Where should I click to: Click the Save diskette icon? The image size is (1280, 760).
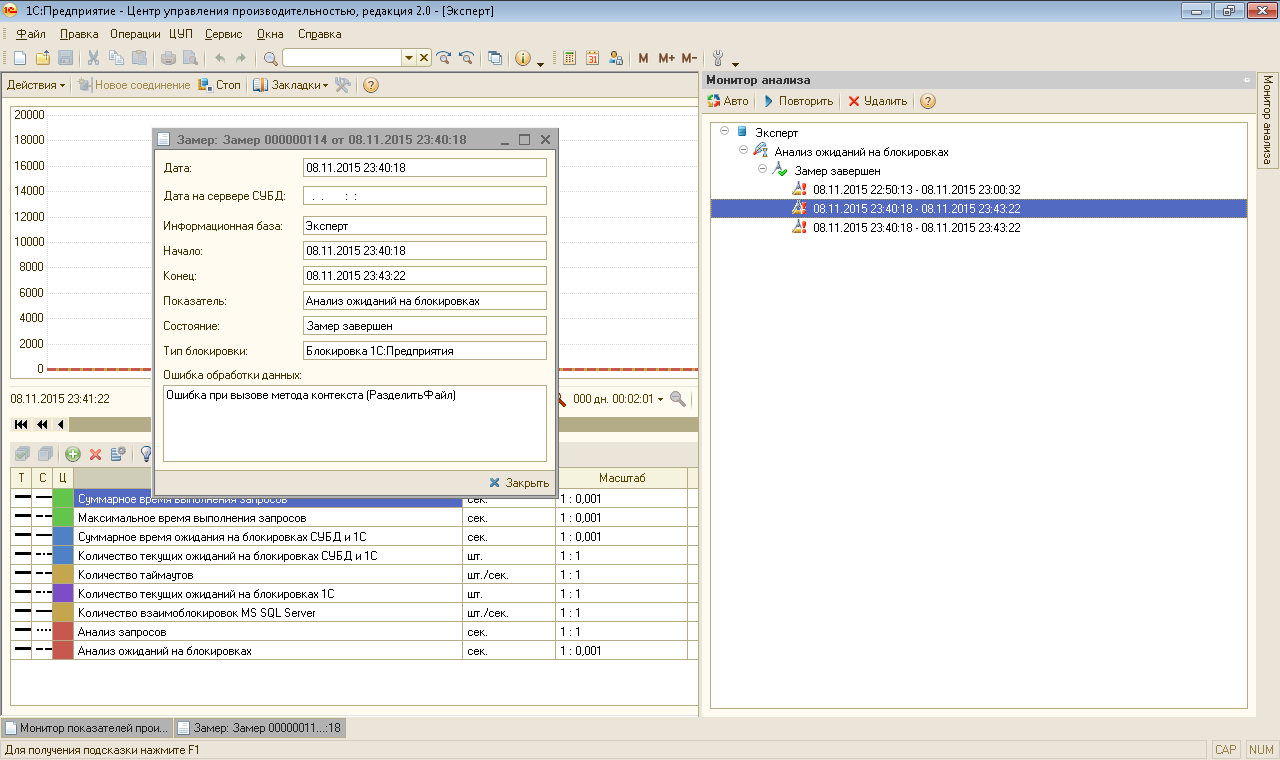[65, 58]
